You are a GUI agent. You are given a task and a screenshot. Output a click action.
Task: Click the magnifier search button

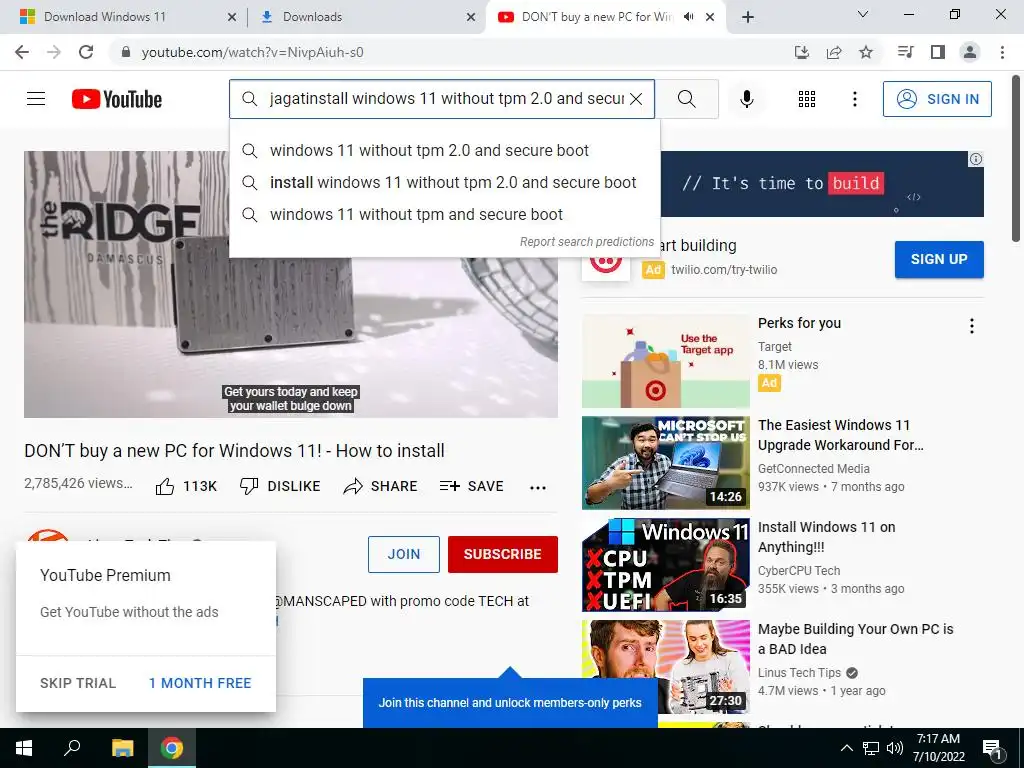686,99
